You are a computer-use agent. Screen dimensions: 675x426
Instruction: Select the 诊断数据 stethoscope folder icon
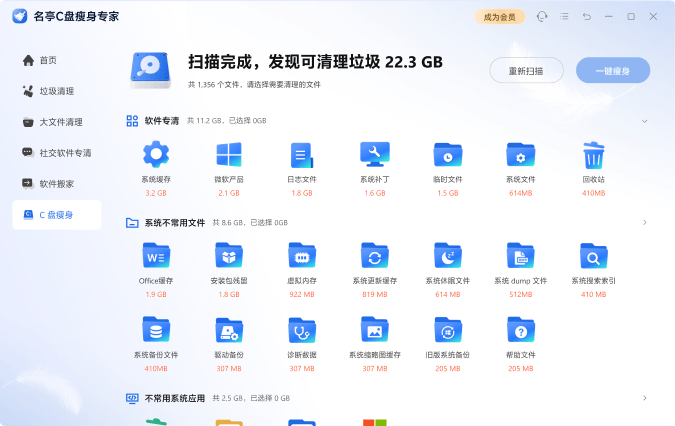tap(302, 330)
